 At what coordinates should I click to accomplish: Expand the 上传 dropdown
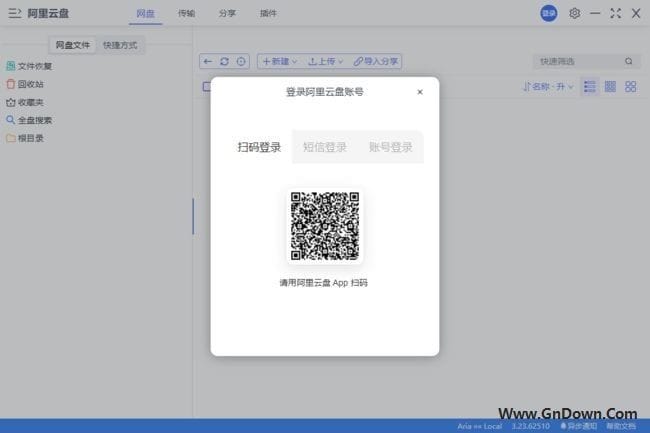coord(326,61)
